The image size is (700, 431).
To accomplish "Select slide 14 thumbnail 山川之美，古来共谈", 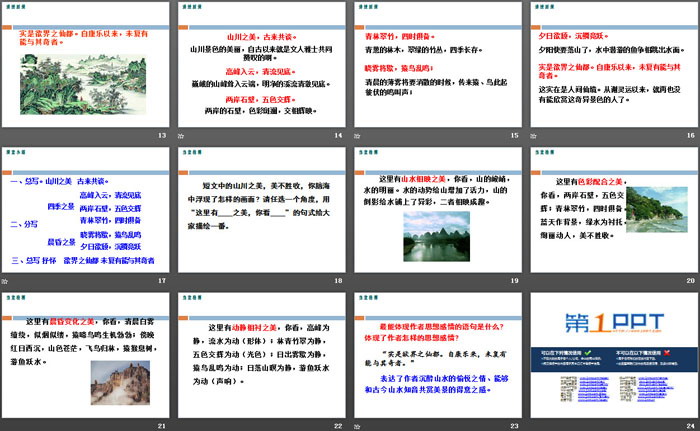I will (262, 65).
